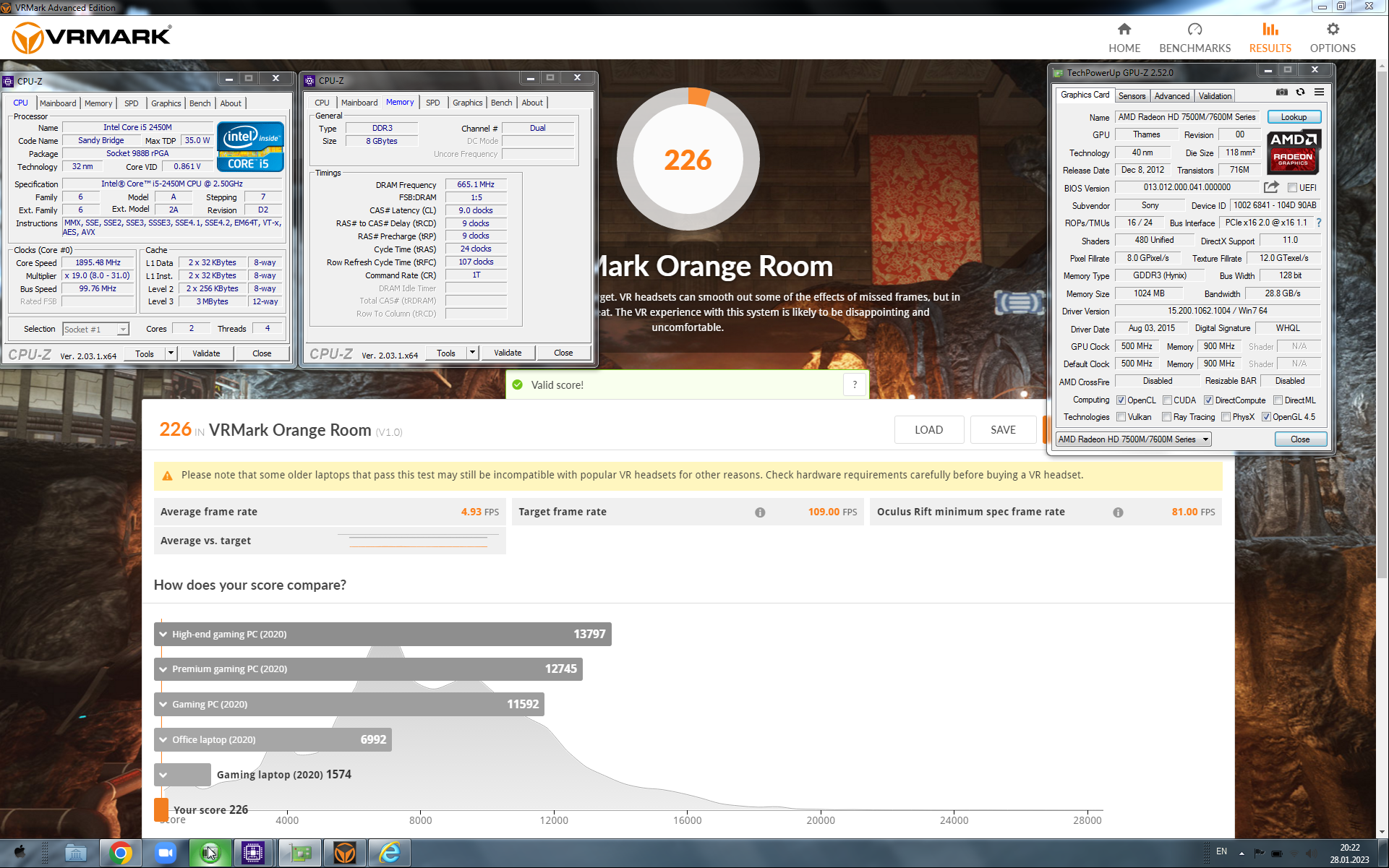The image size is (1389, 868).
Task: Toggle the PhysX checkbox
Action: [1226, 417]
